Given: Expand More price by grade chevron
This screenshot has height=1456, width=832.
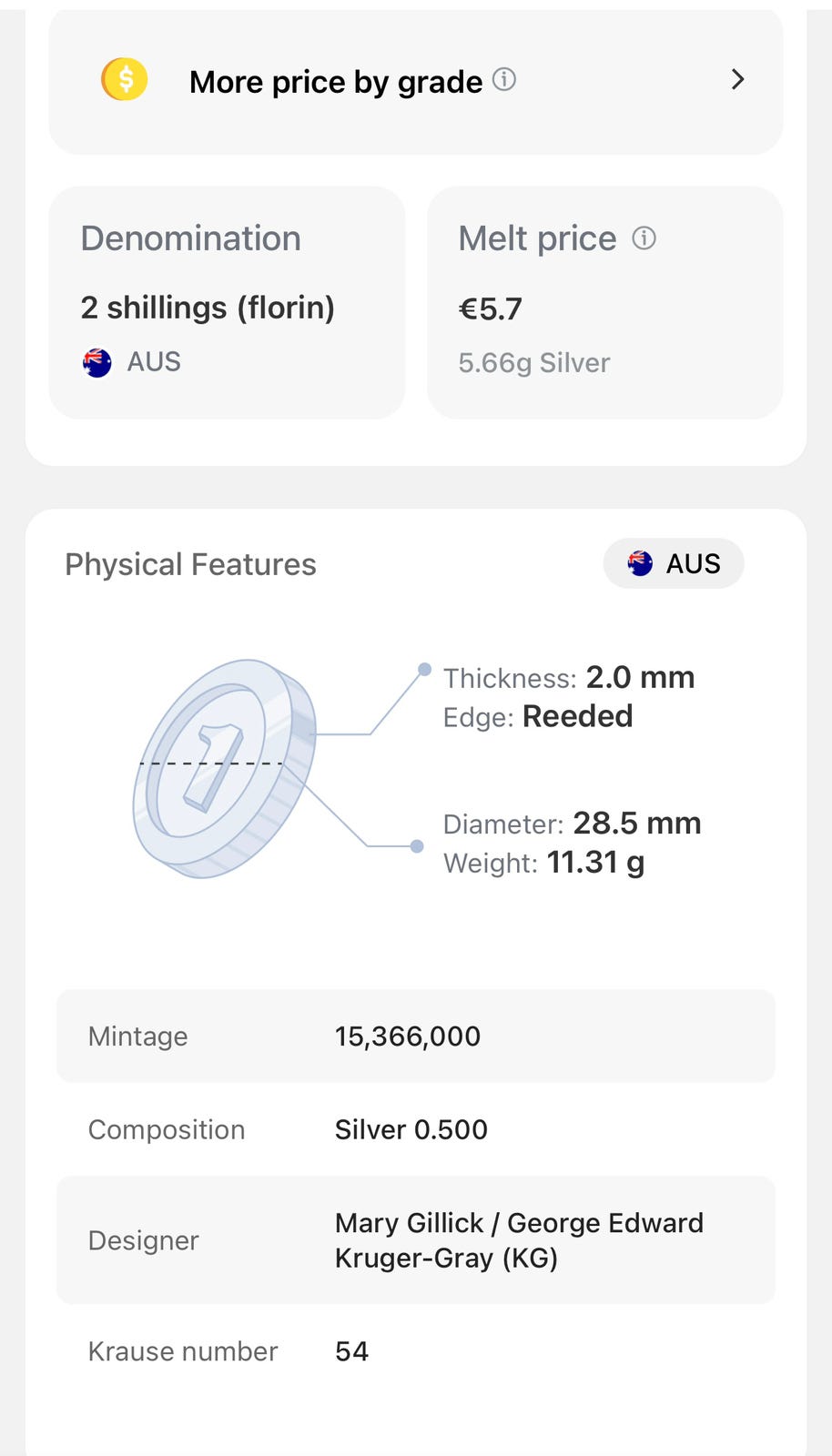Looking at the screenshot, I should [x=737, y=80].
